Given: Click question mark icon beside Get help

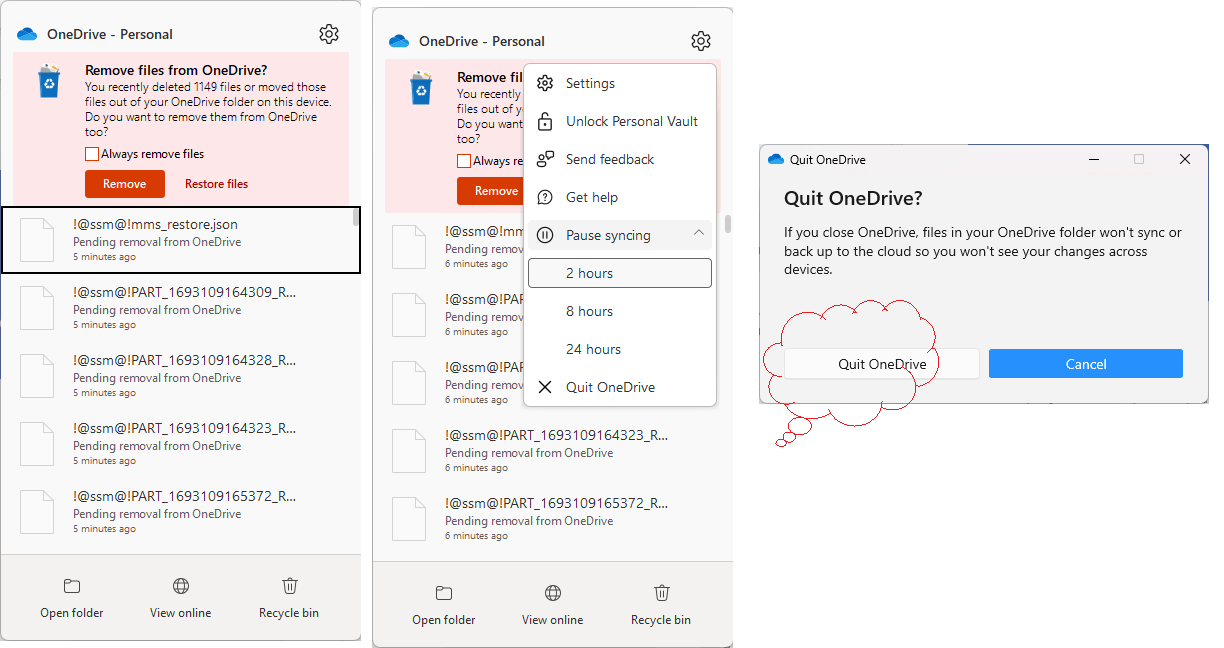Looking at the screenshot, I should [x=545, y=197].
